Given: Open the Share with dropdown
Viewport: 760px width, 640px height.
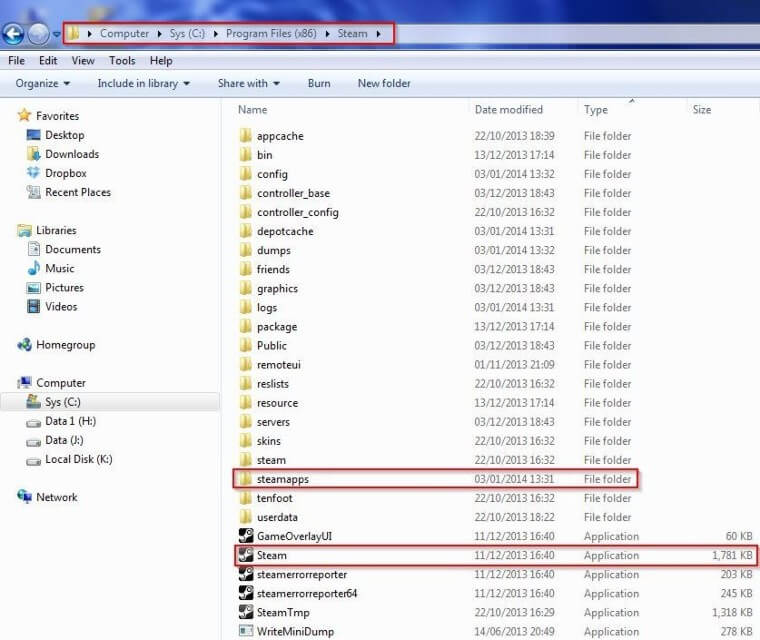Looking at the screenshot, I should click(x=249, y=83).
